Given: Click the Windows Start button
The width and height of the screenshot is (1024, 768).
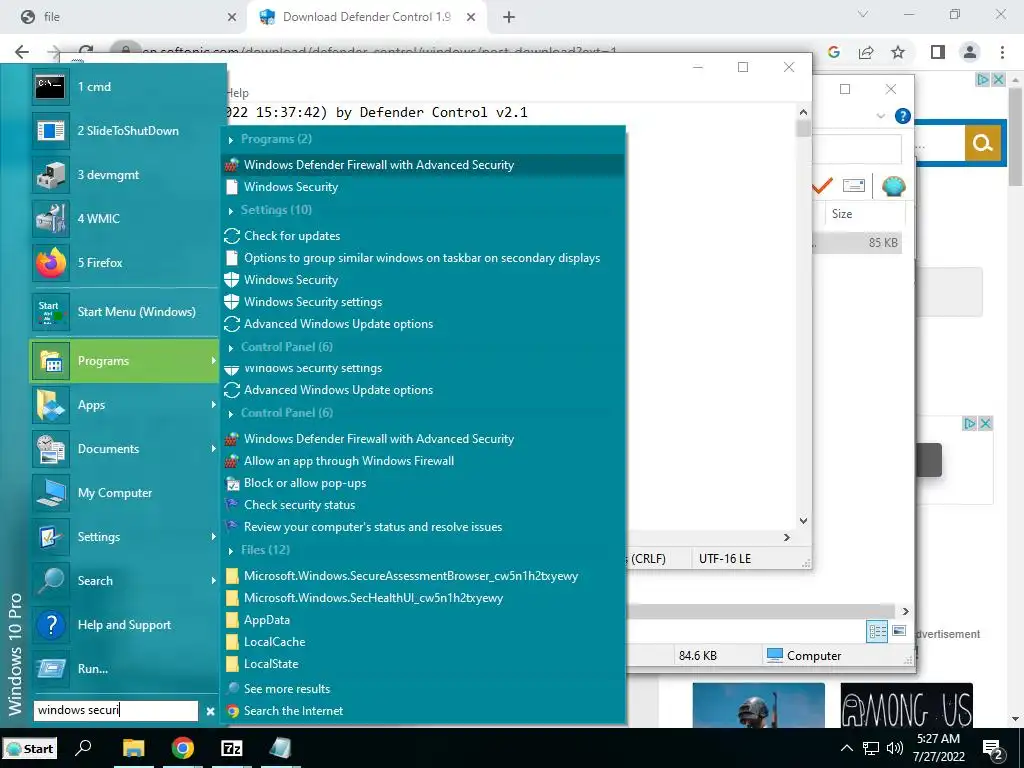Looking at the screenshot, I should coord(30,748).
